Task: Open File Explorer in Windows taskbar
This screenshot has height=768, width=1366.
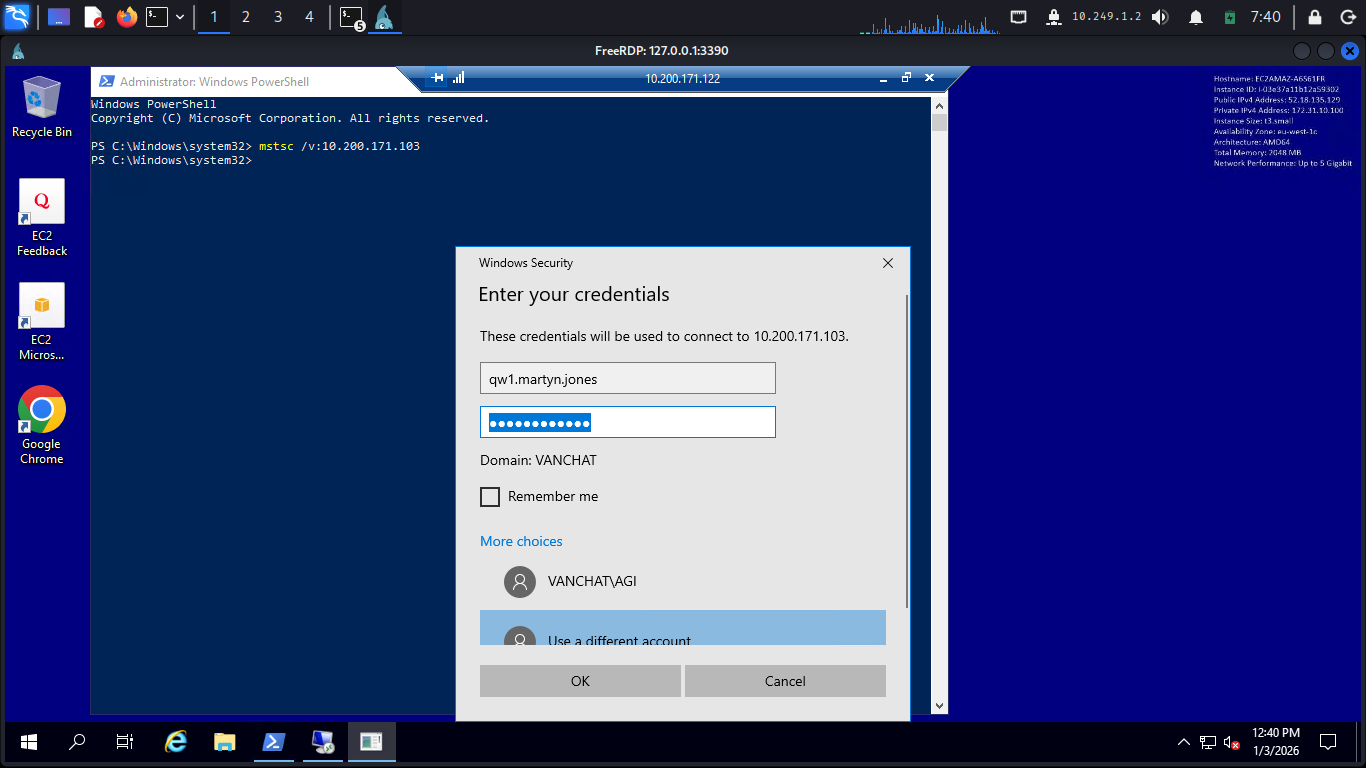Action: [x=224, y=741]
